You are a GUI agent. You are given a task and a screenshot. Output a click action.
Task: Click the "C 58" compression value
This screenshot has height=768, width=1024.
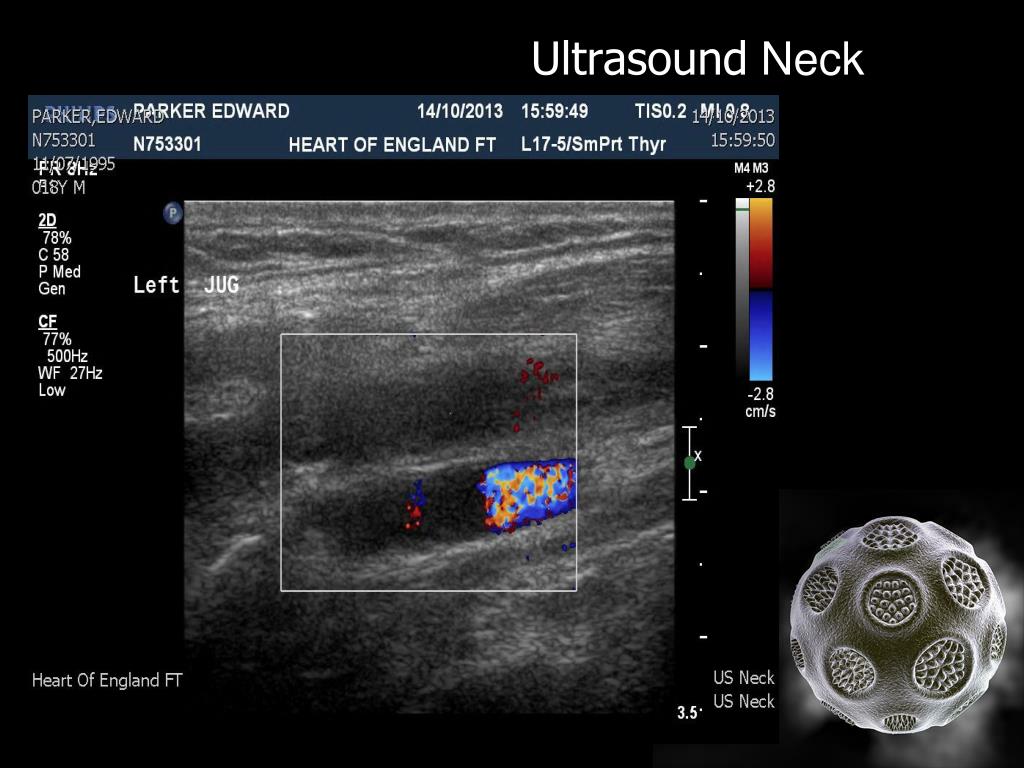pos(54,255)
